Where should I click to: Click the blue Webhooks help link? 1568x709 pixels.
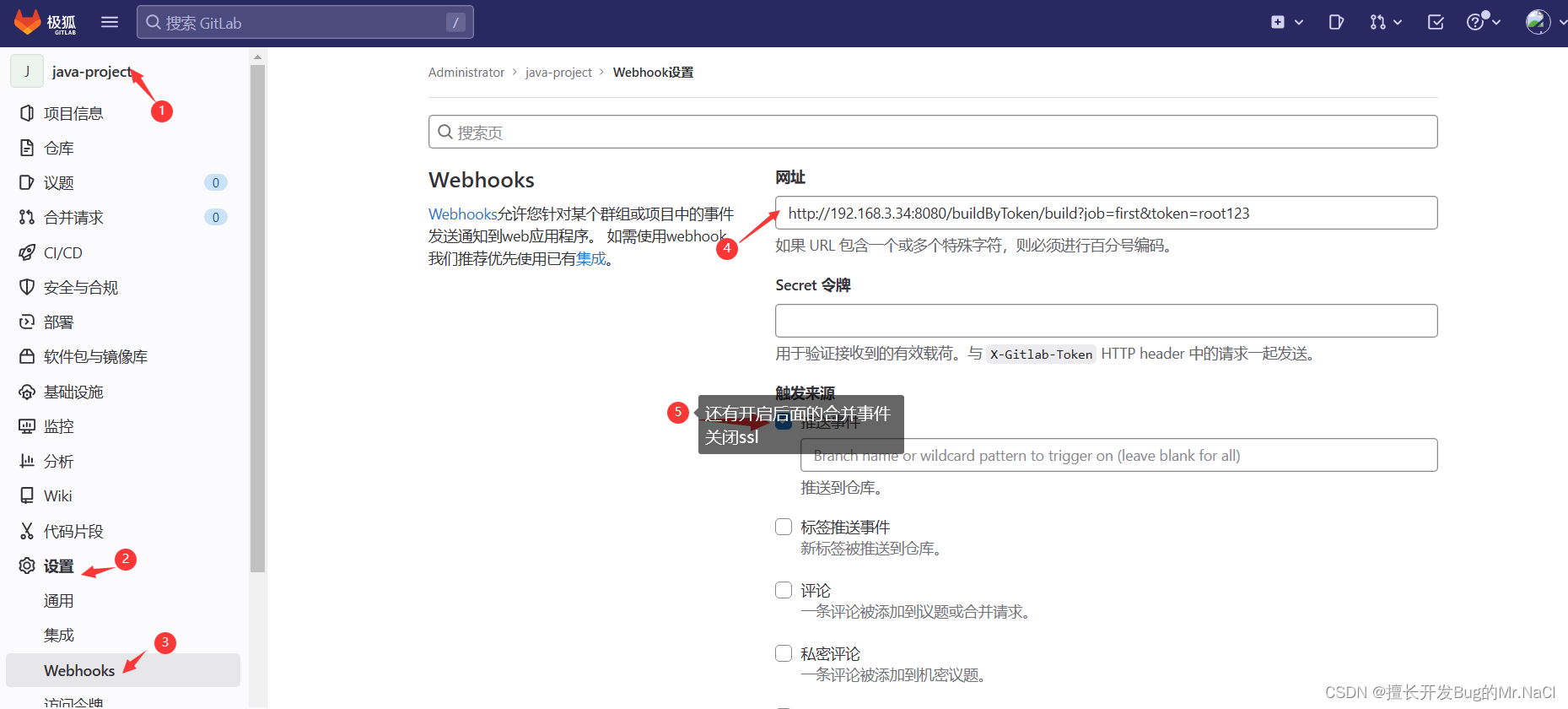click(x=462, y=214)
